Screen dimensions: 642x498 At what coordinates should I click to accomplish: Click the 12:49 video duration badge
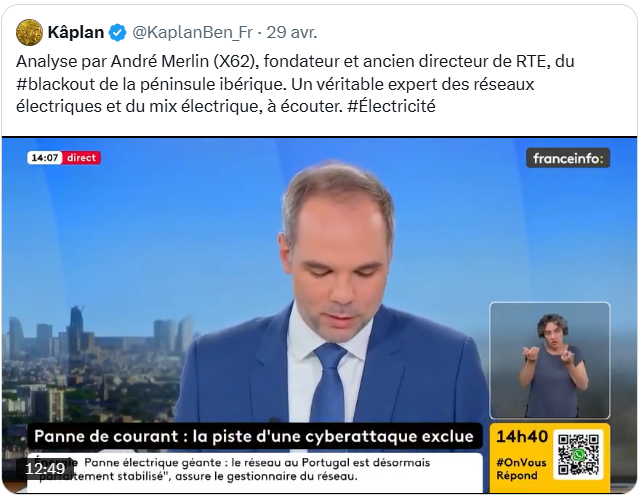pos(45,469)
